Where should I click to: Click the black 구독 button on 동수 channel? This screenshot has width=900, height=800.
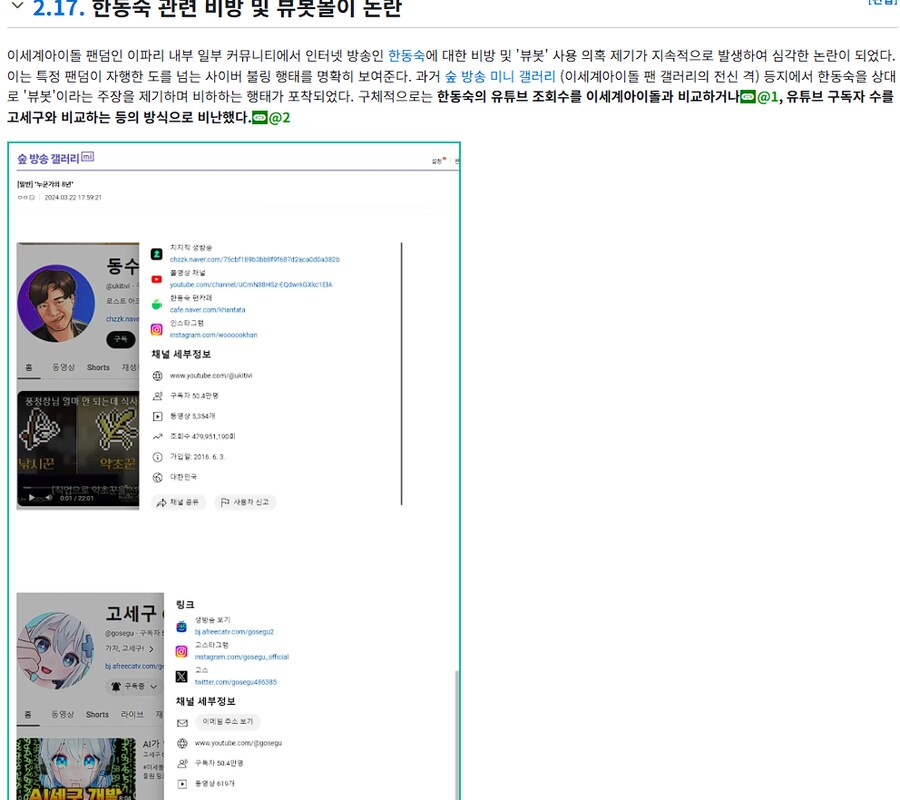(121, 339)
